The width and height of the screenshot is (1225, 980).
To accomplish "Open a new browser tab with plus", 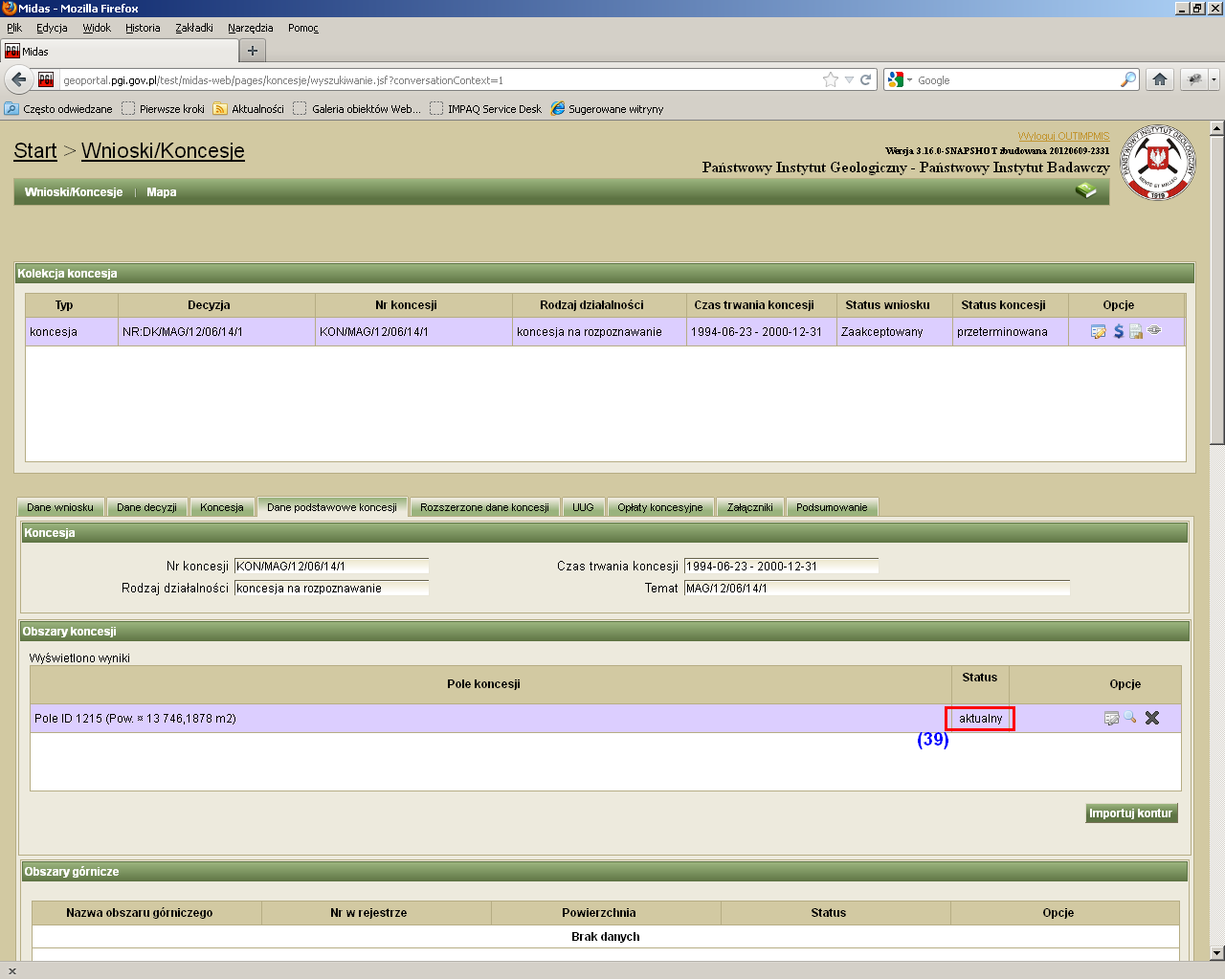I will (x=253, y=51).
